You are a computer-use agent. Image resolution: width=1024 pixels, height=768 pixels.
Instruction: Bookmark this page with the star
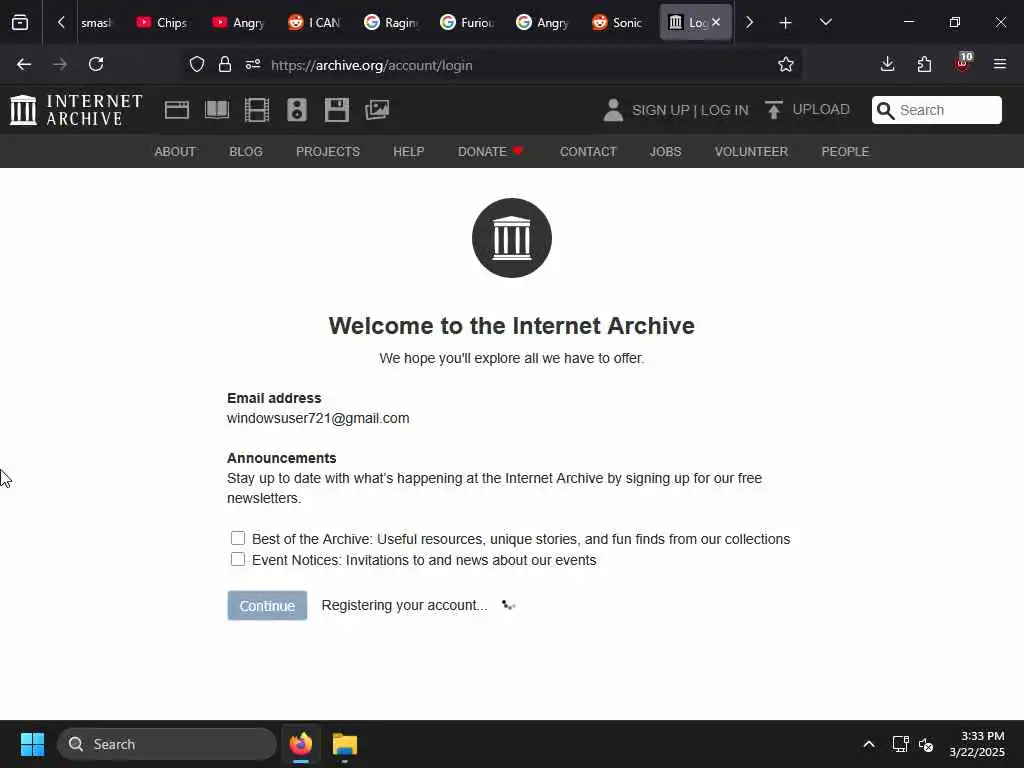pyautogui.click(x=786, y=64)
